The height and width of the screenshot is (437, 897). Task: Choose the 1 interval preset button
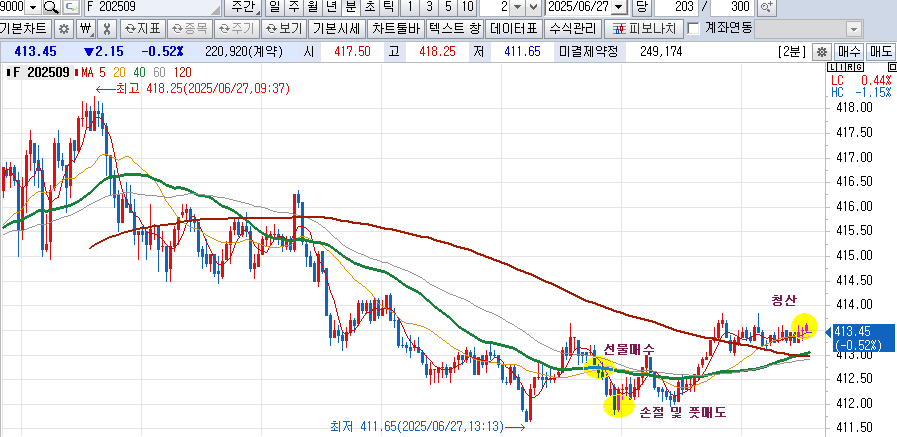pyautogui.click(x=410, y=7)
